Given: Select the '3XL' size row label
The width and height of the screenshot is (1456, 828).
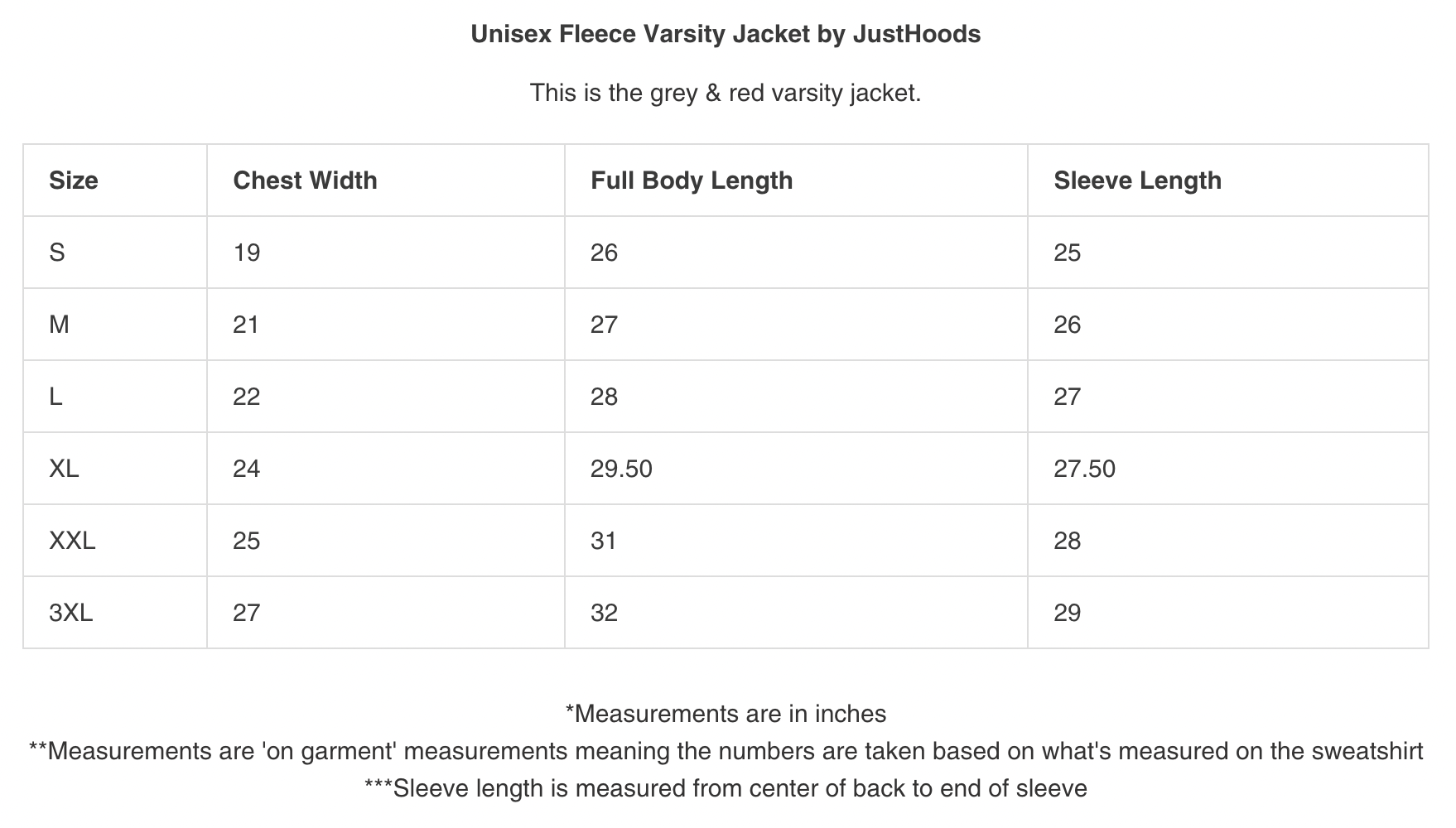Looking at the screenshot, I should tap(70, 613).
